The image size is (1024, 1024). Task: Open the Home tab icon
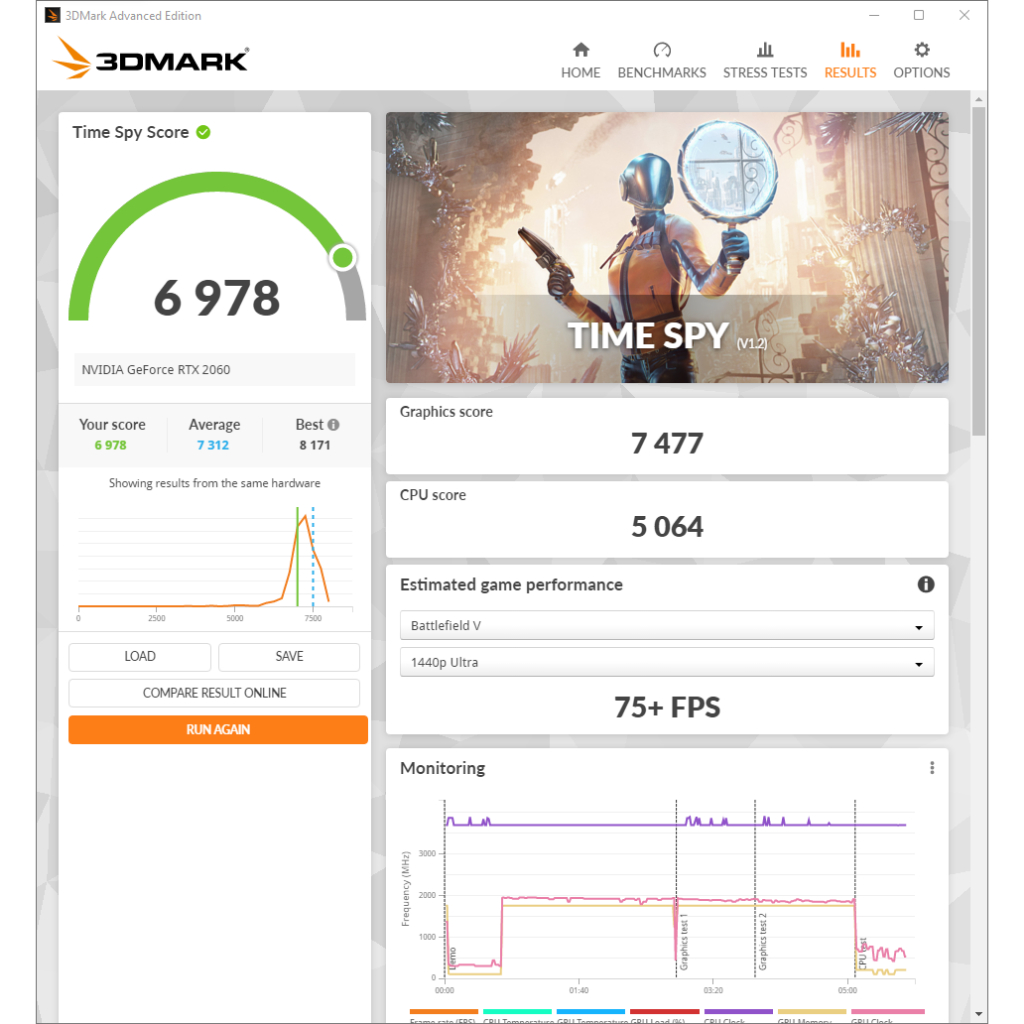point(581,50)
